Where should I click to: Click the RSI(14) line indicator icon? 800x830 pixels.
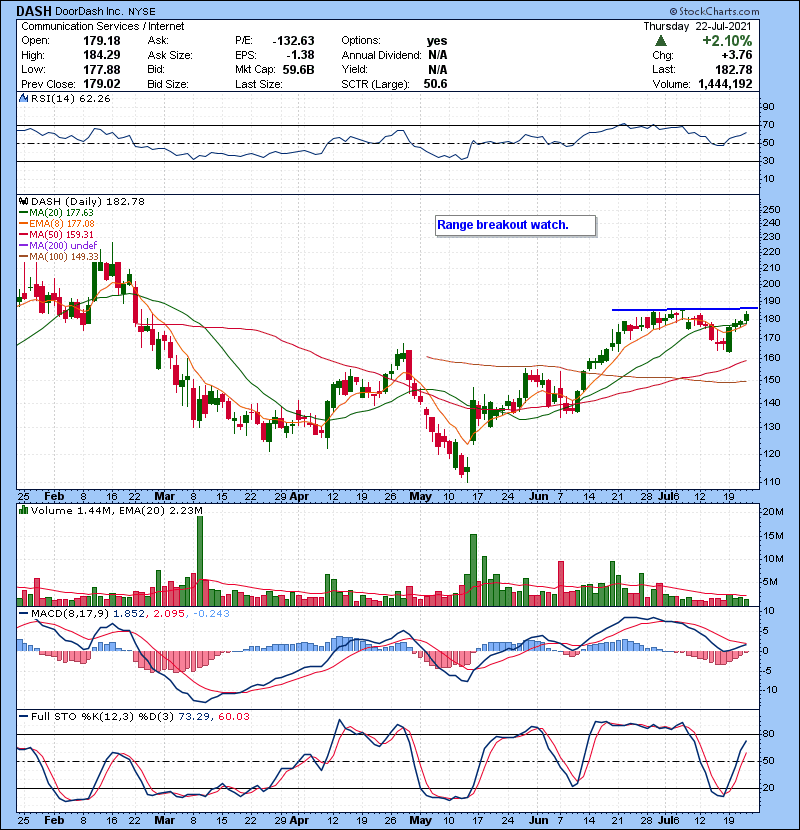(24, 98)
